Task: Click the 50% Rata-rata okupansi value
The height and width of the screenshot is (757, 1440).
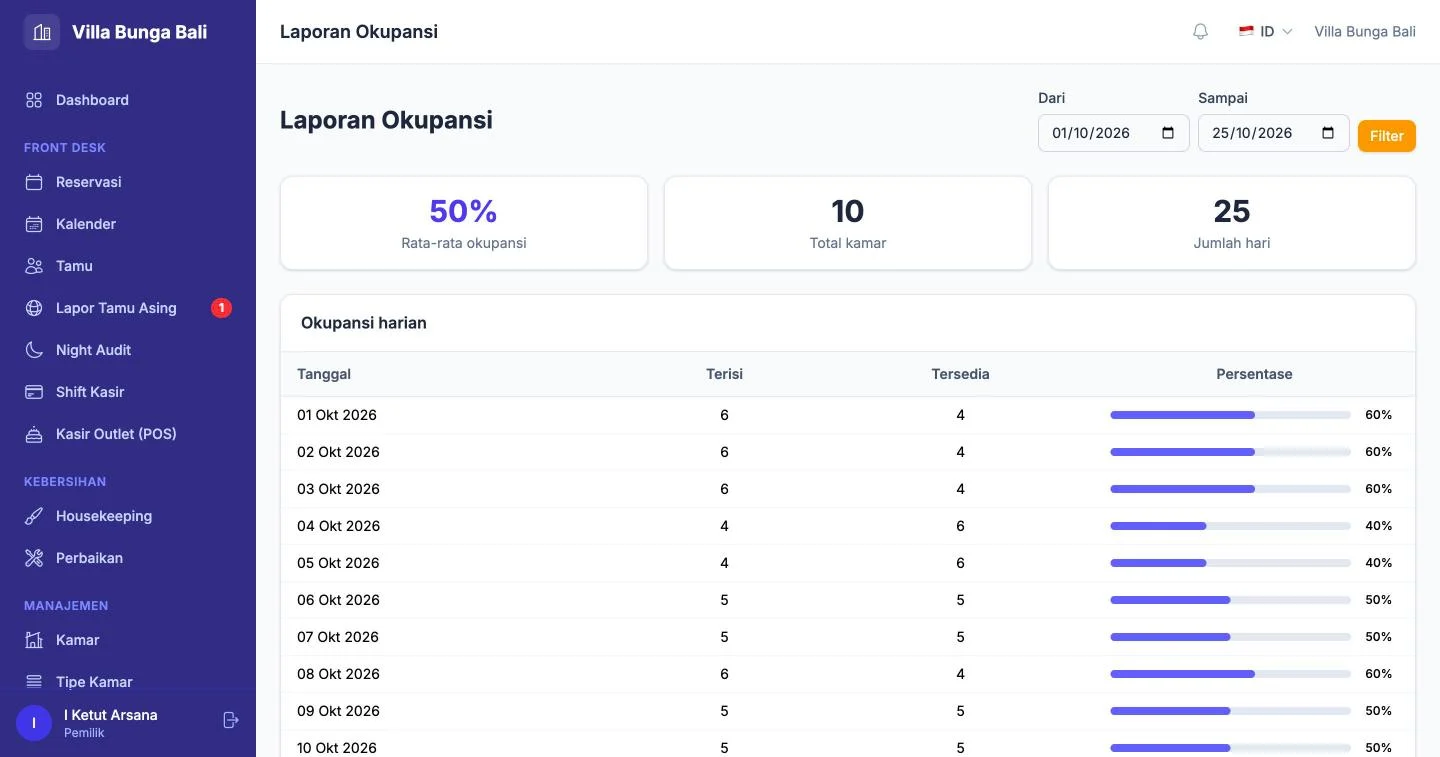Action: (463, 211)
